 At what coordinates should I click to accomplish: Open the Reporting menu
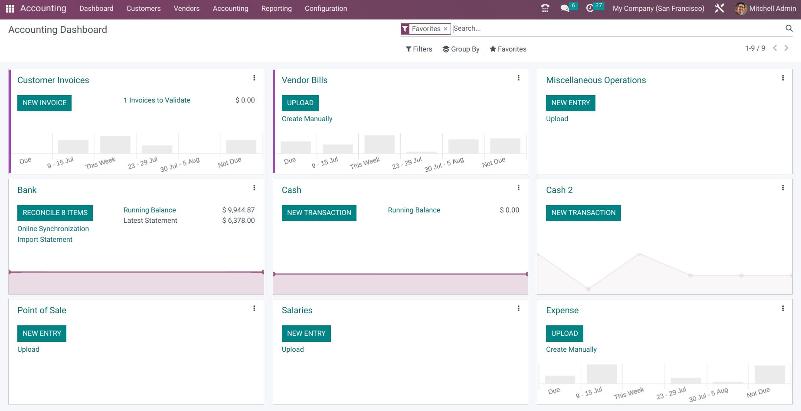click(276, 8)
